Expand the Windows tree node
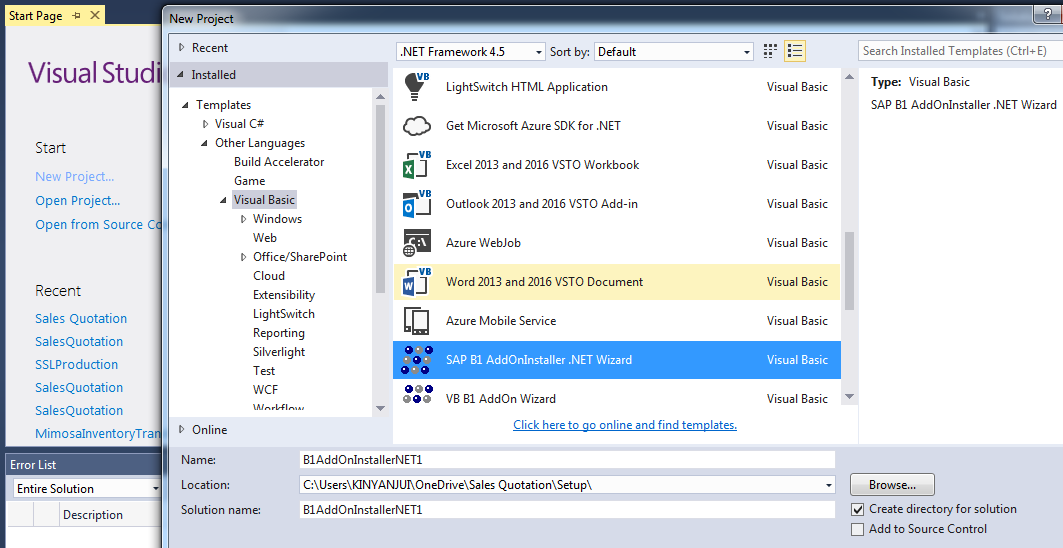The width and height of the screenshot is (1063, 548). 243,219
